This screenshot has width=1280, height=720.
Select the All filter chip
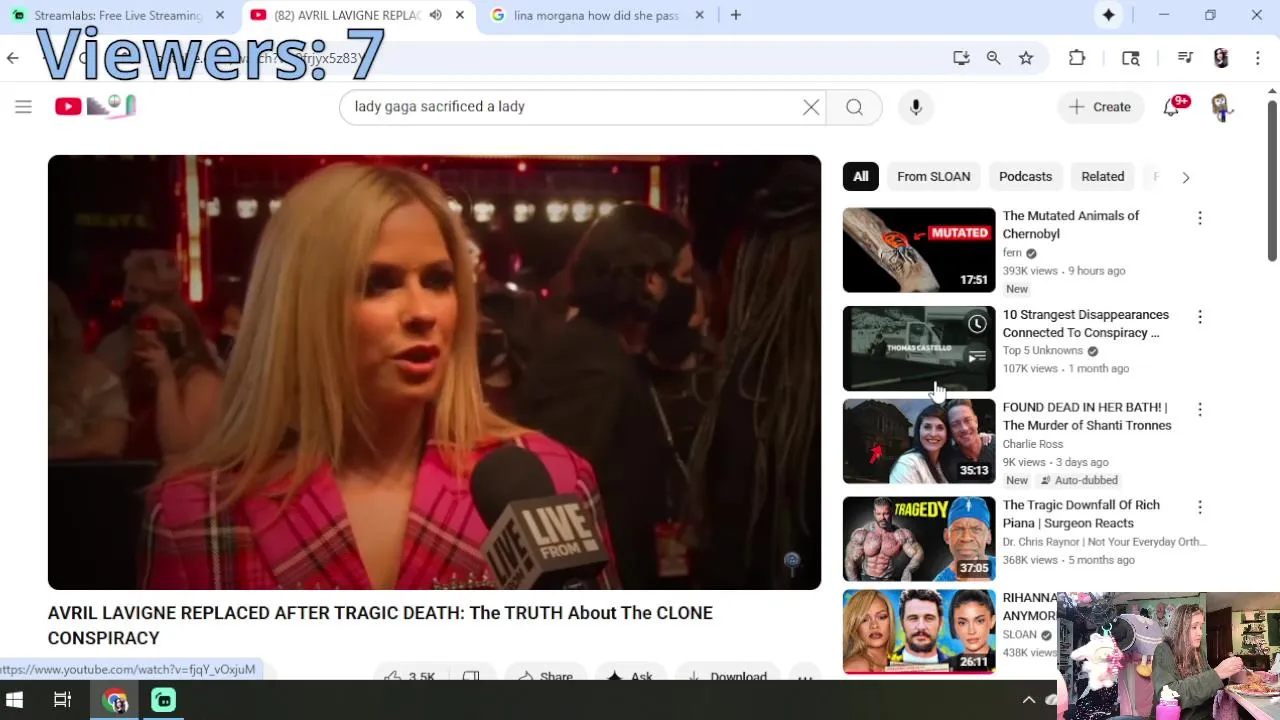[861, 176]
